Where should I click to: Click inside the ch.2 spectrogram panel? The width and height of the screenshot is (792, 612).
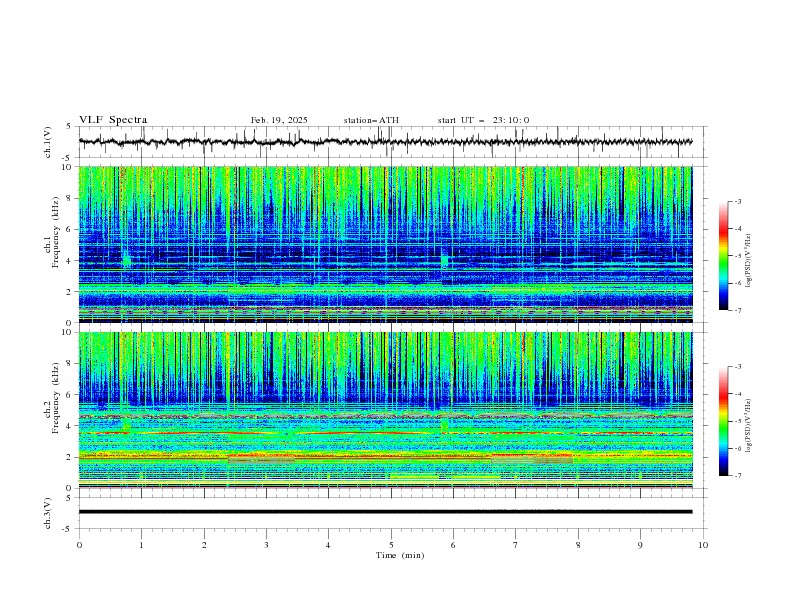click(x=385, y=410)
